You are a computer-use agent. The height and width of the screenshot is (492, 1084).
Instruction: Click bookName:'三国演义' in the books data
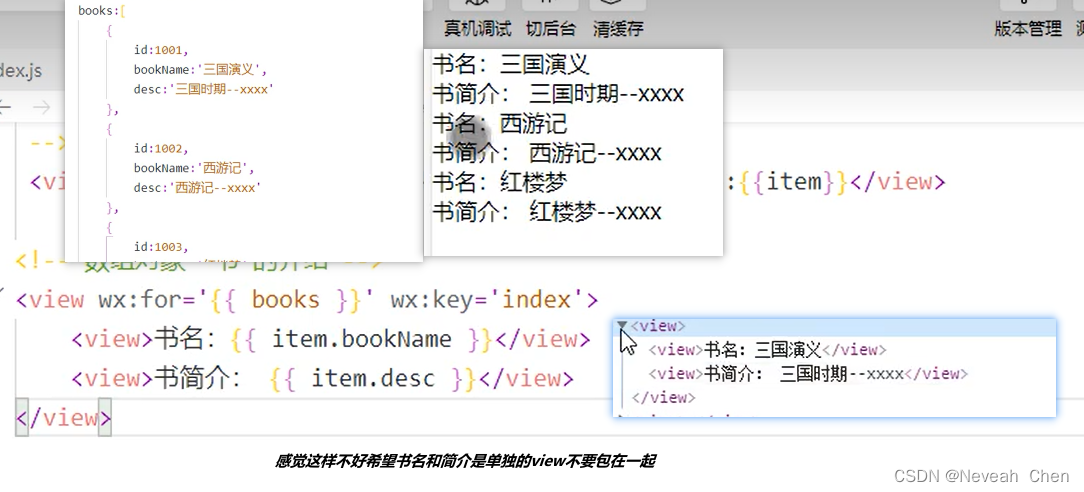pos(200,70)
